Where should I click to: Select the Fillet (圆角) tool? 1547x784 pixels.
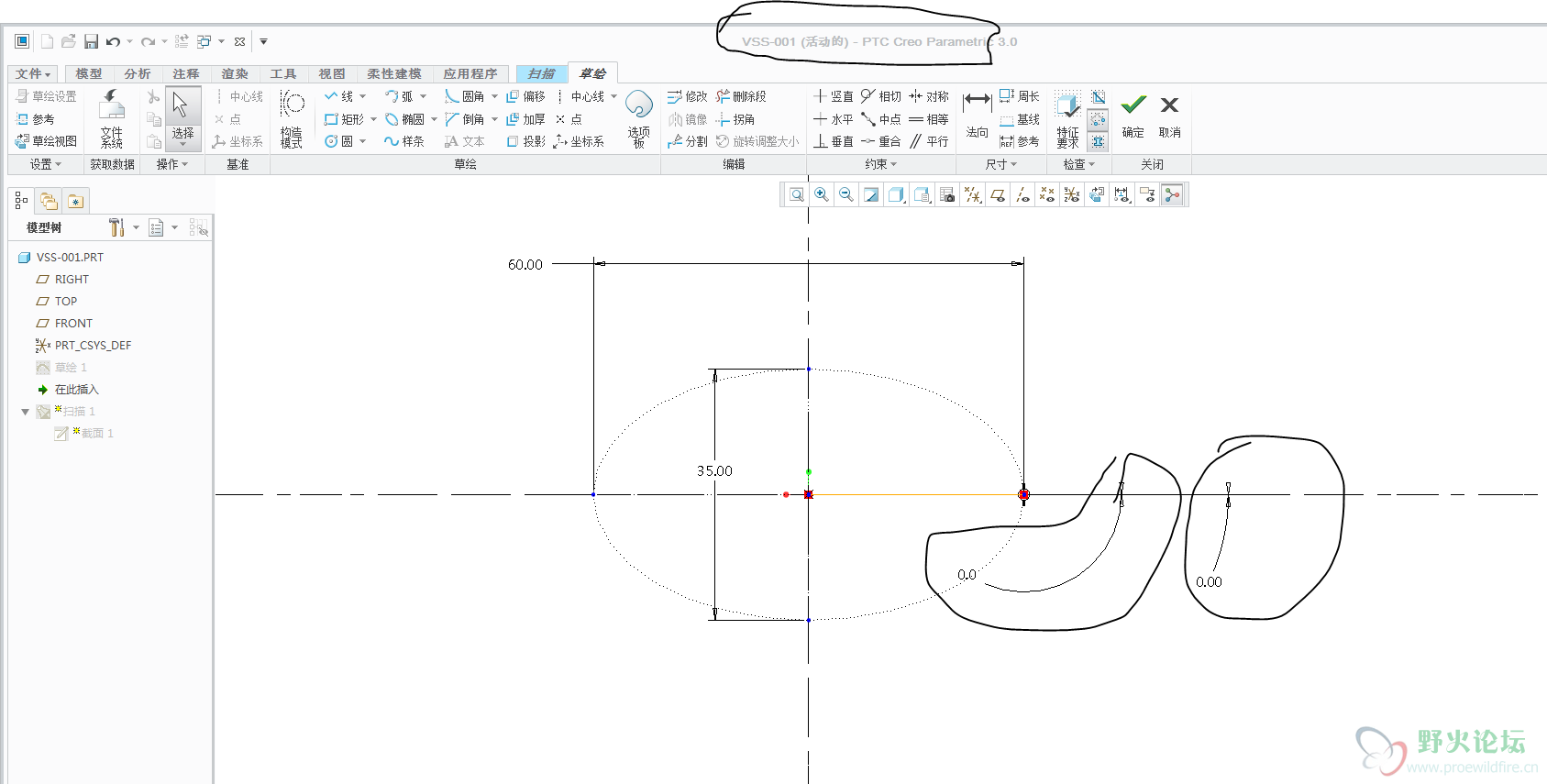point(465,96)
